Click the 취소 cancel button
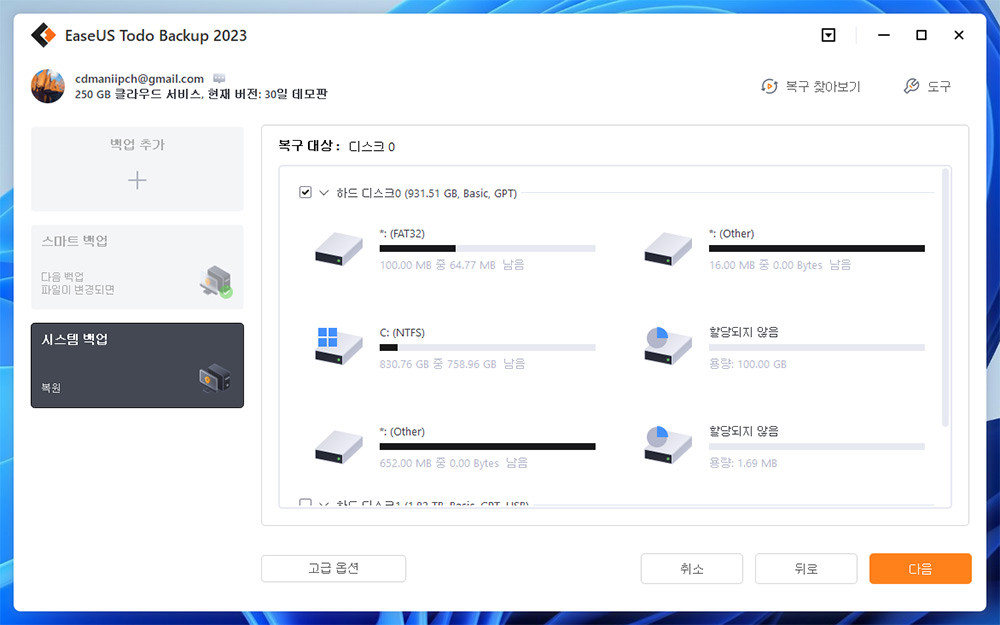Screen dimensions: 1000x625 coord(692,568)
